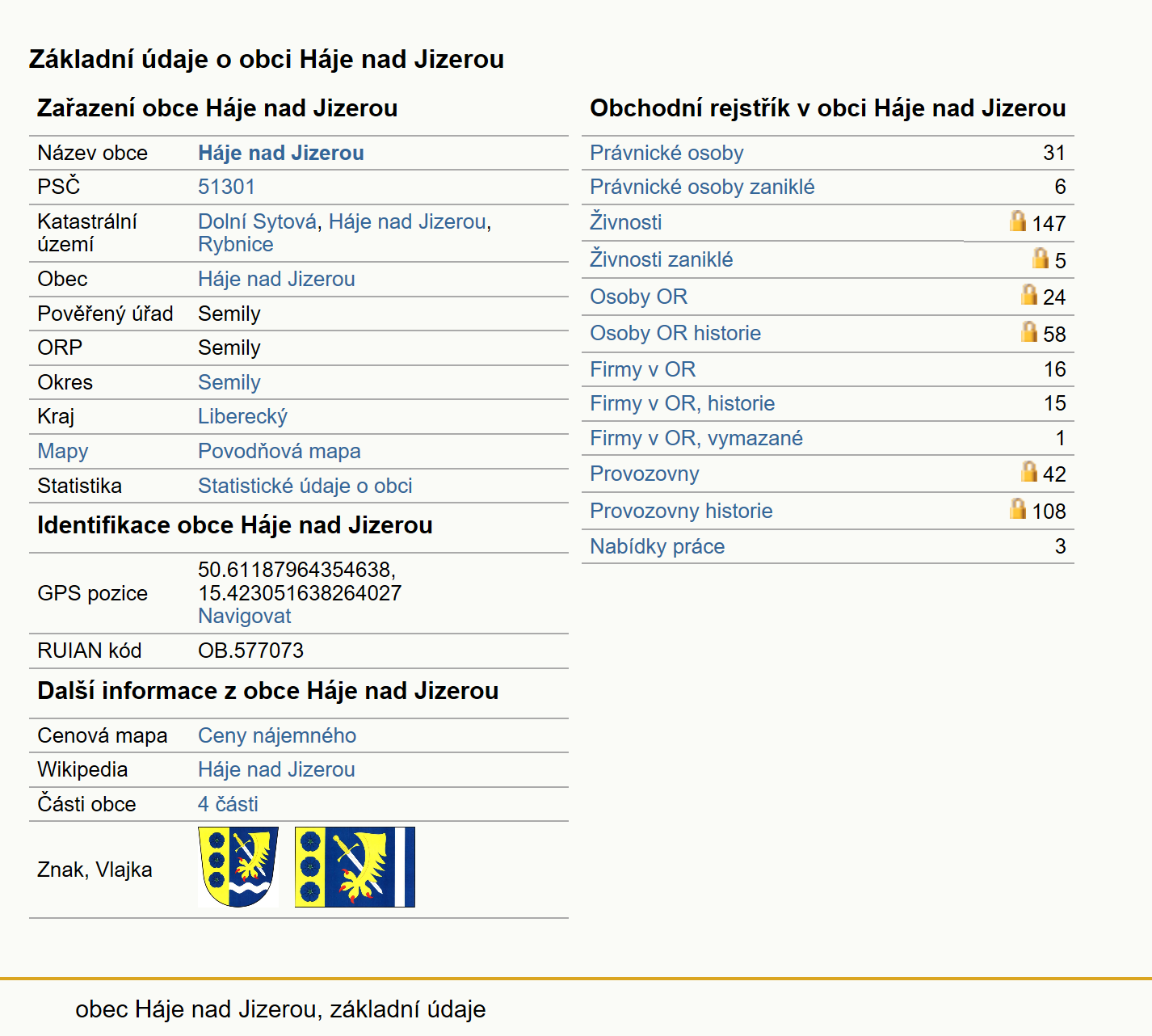This screenshot has width=1152, height=1036.
Task: Open Háje nad Jizerou cadastral area link
Action: (x=407, y=221)
